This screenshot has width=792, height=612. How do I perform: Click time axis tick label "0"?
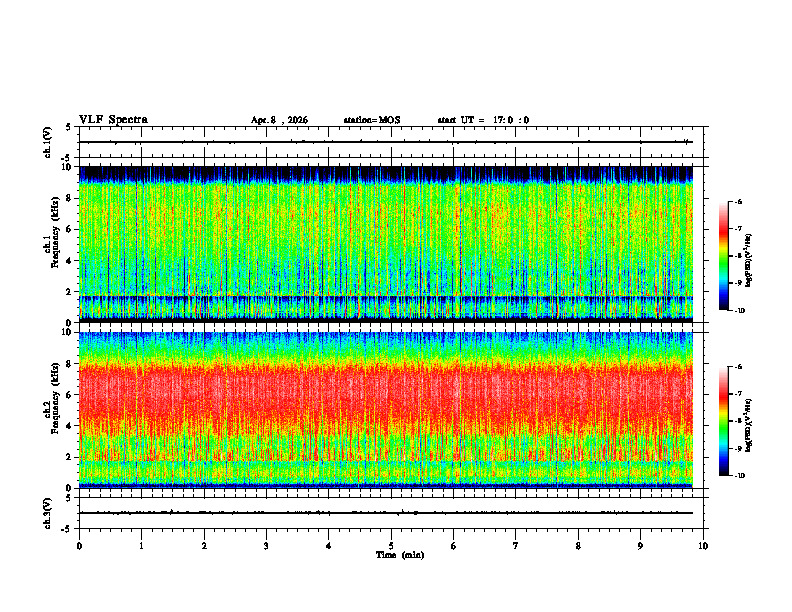[x=79, y=546]
